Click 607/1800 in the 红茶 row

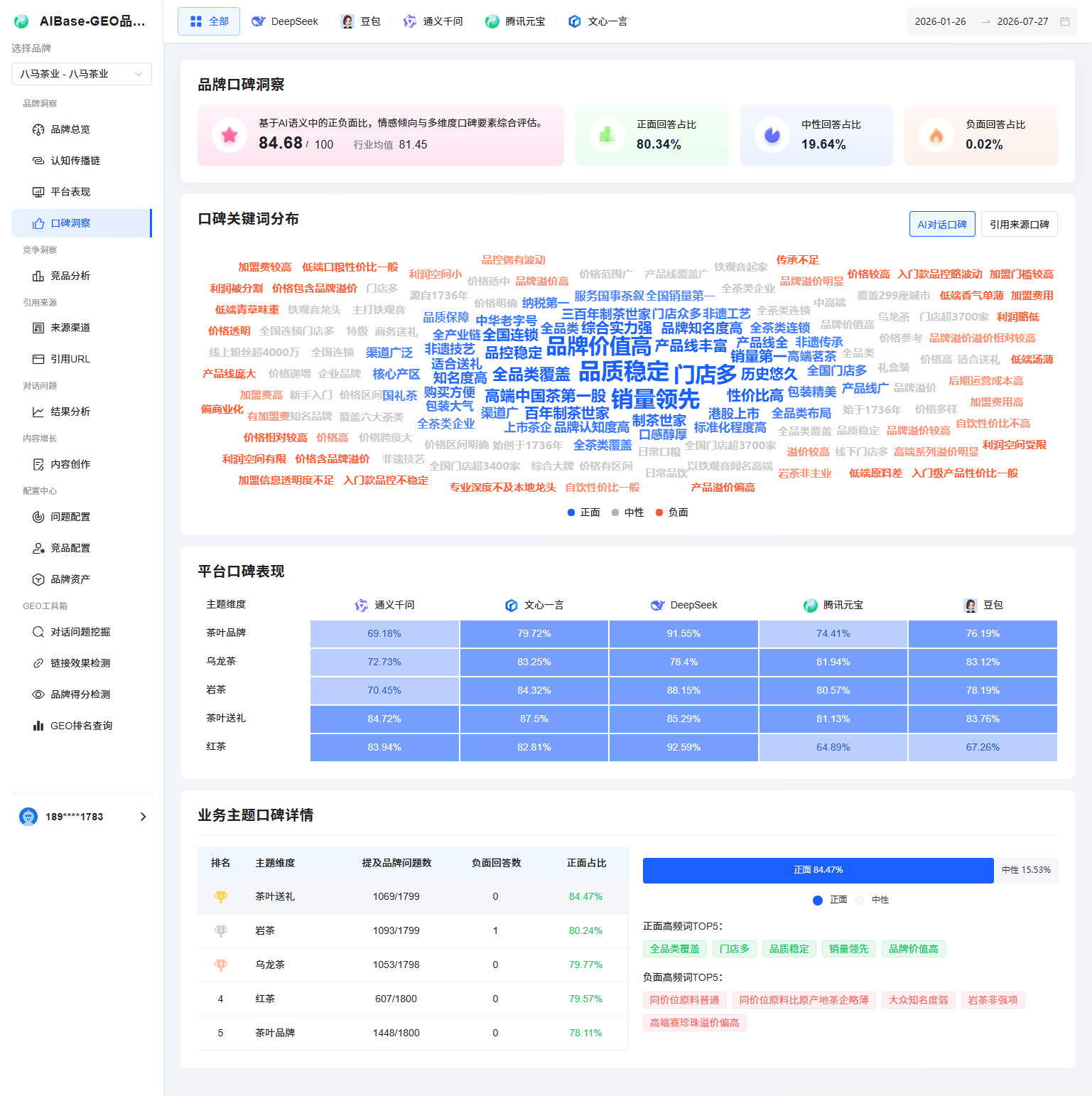(x=396, y=999)
